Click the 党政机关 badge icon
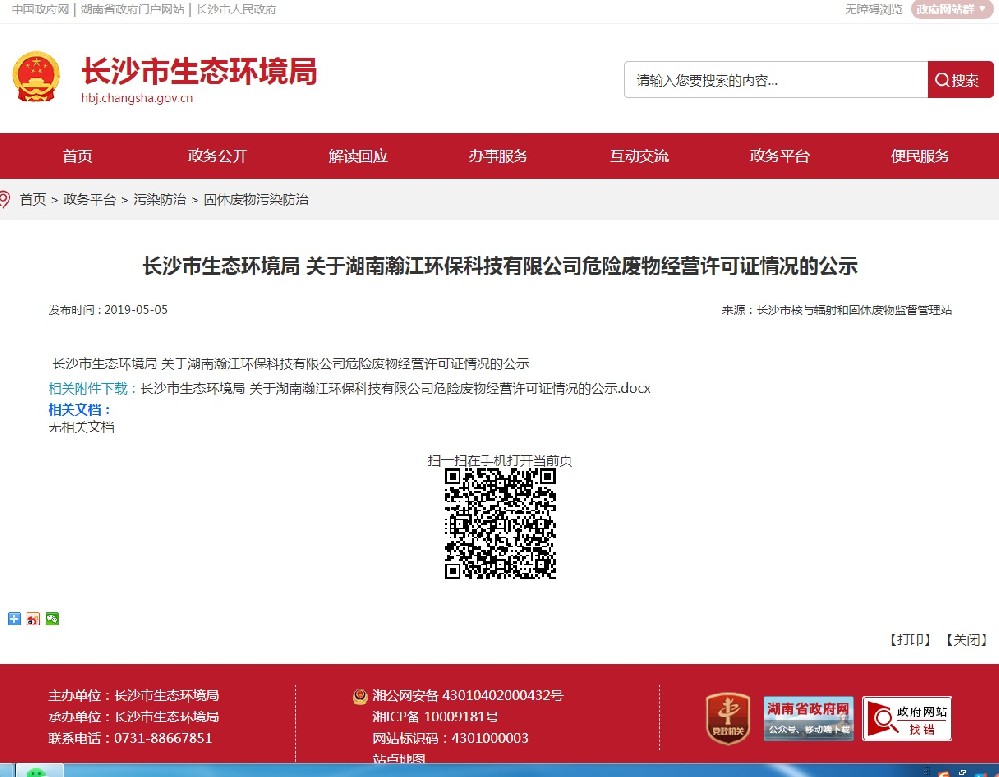This screenshot has height=777, width=999. tap(727, 718)
